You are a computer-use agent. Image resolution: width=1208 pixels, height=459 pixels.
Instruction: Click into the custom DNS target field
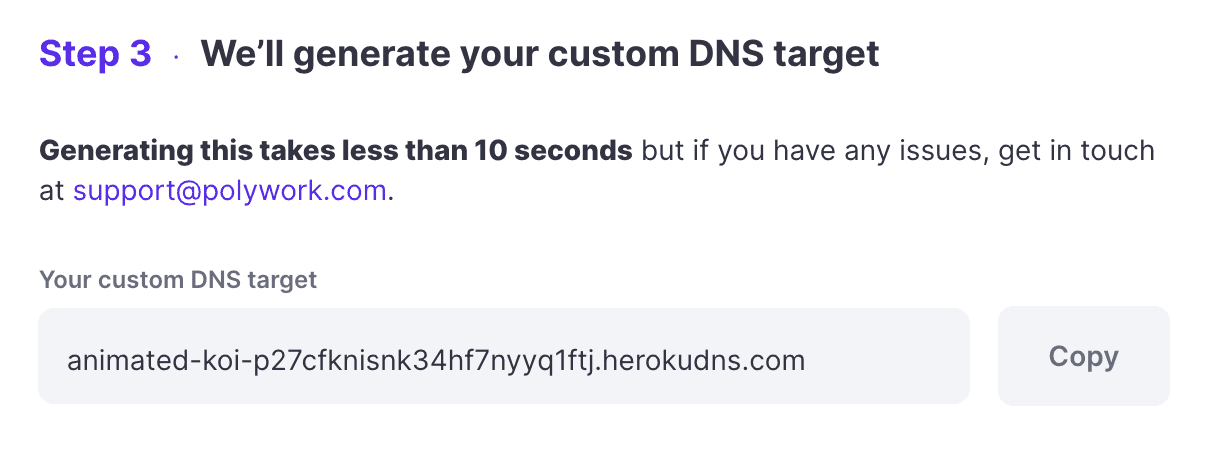pyautogui.click(x=503, y=357)
